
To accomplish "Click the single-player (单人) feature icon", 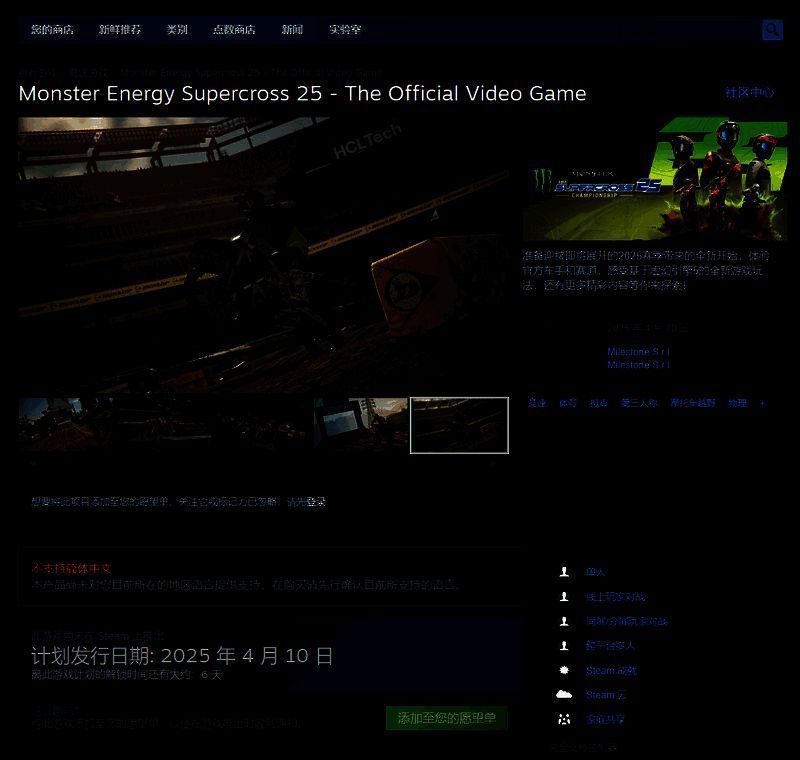I will [x=564, y=572].
